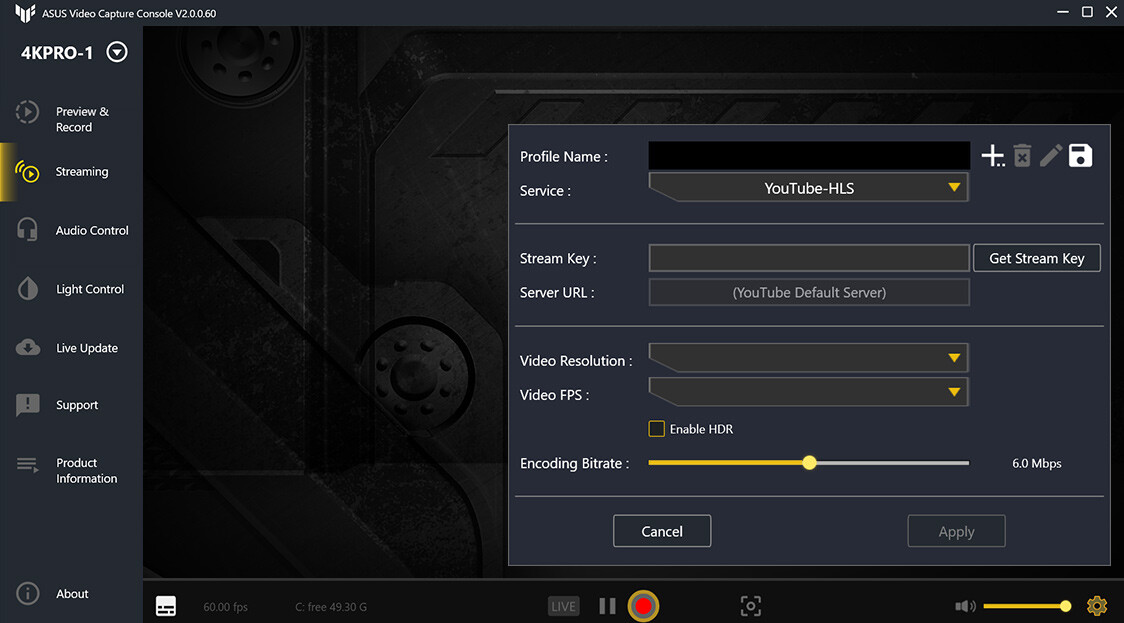Viewport: 1124px width, 623px height.
Task: Click the Light Control droplet icon
Action: (27, 288)
